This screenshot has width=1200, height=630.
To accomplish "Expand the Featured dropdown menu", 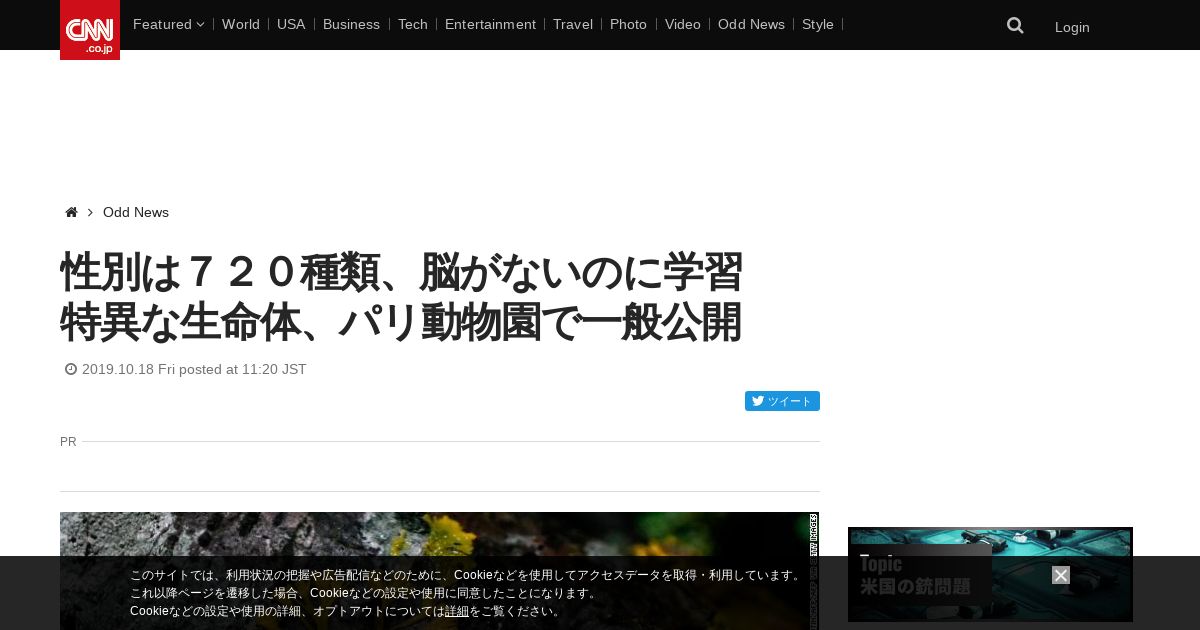I will [x=168, y=24].
